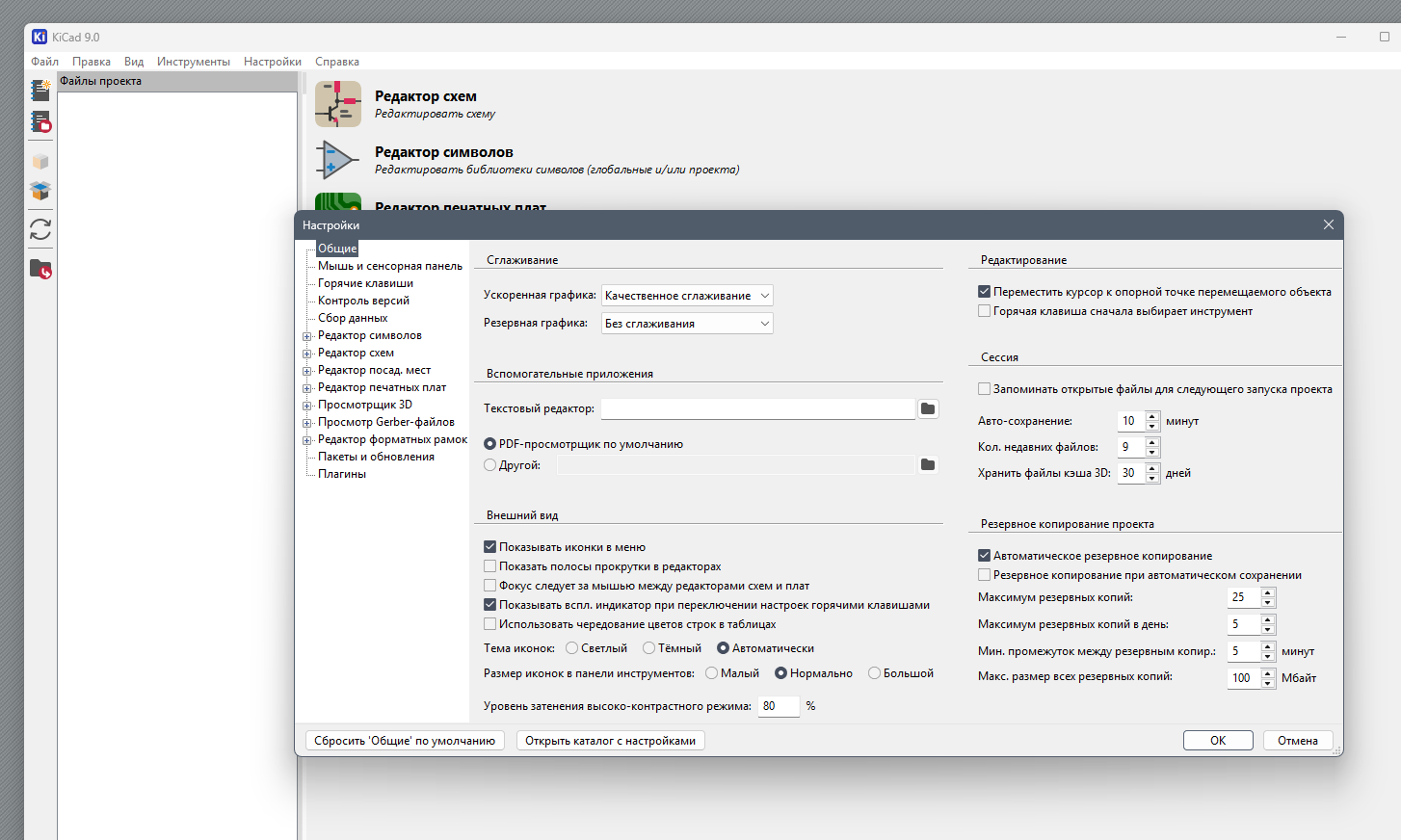Open 'Резервная графика' smoothing dropdown
The height and width of the screenshot is (840, 1401).
pyautogui.click(x=687, y=324)
